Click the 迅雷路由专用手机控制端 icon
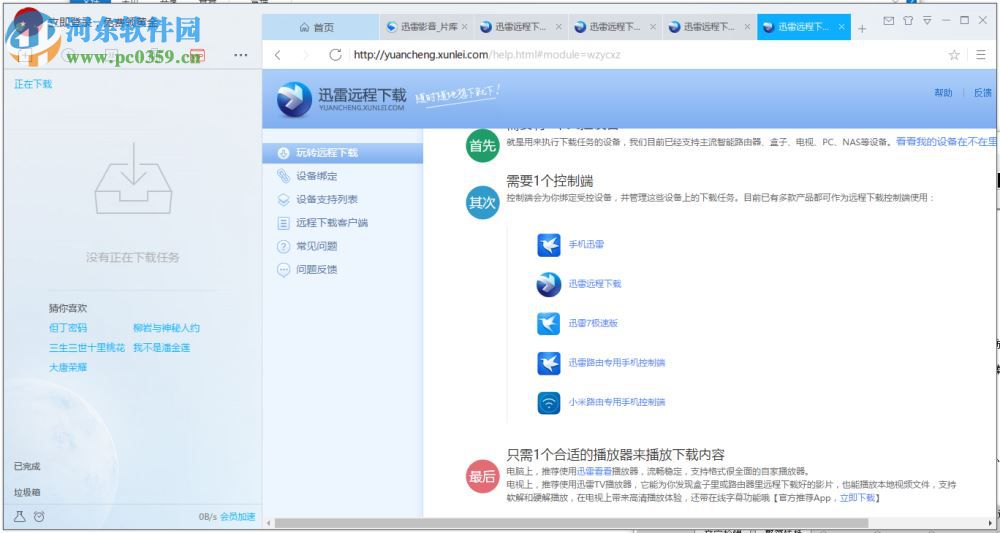Viewport: 1000px width, 533px height. point(548,363)
